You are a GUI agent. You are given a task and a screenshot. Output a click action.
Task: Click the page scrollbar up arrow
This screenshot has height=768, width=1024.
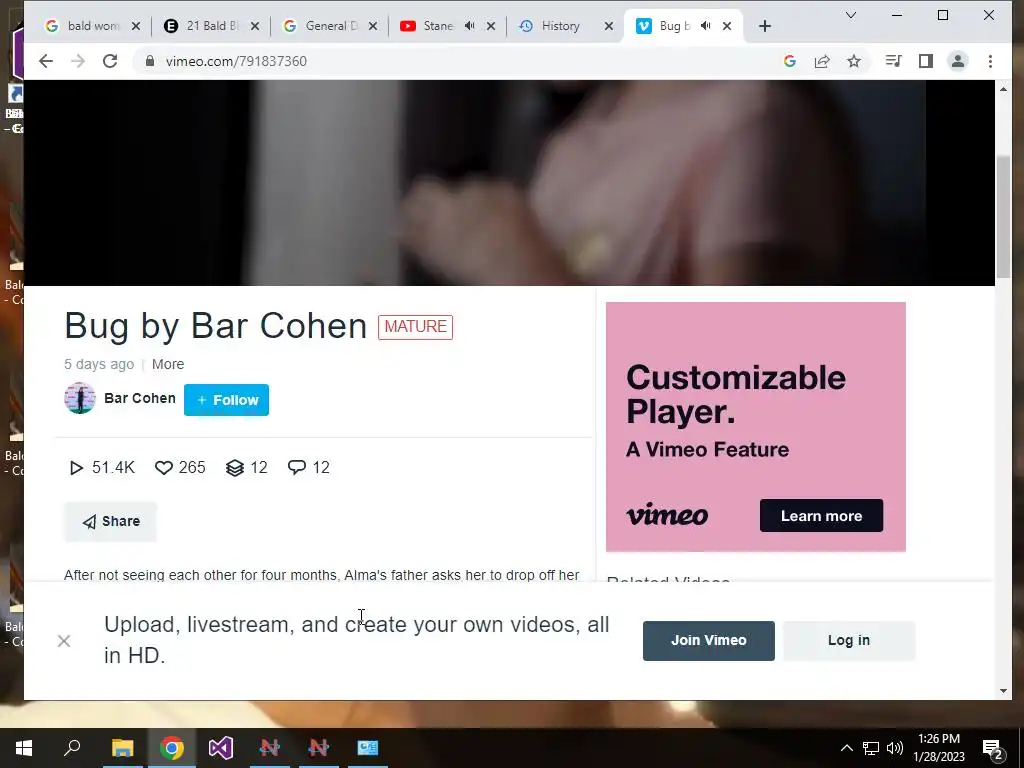(1003, 88)
